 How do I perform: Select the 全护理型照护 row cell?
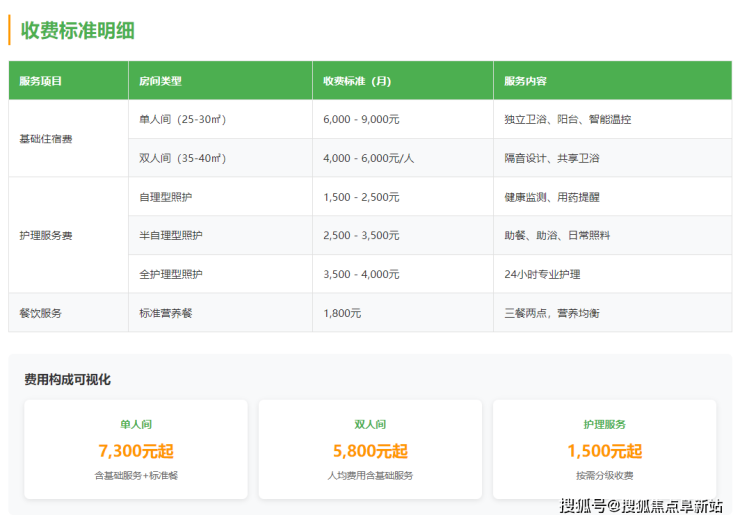171,274
